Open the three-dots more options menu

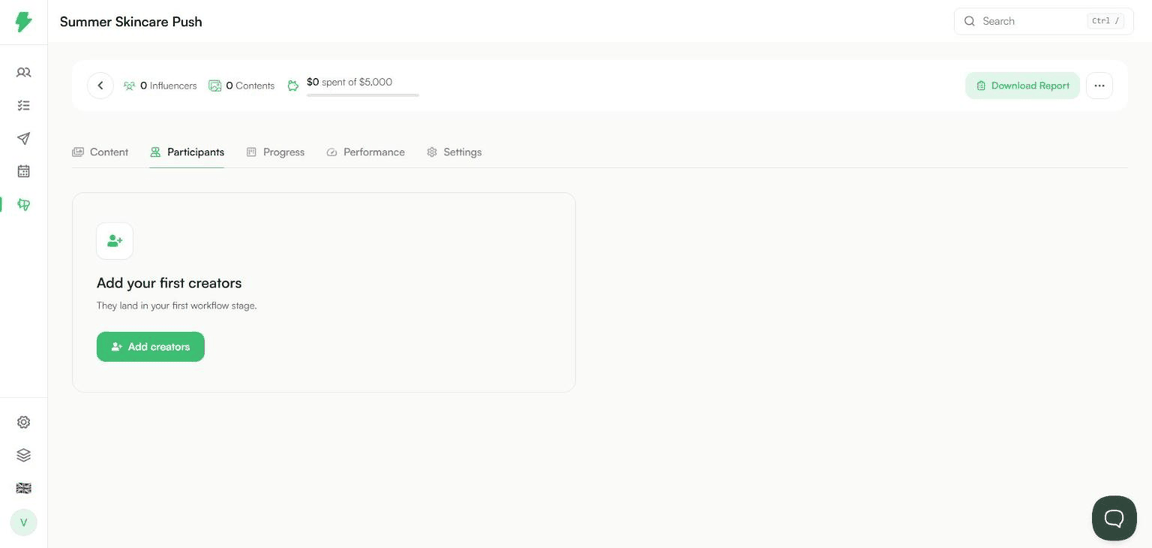[x=1099, y=86]
